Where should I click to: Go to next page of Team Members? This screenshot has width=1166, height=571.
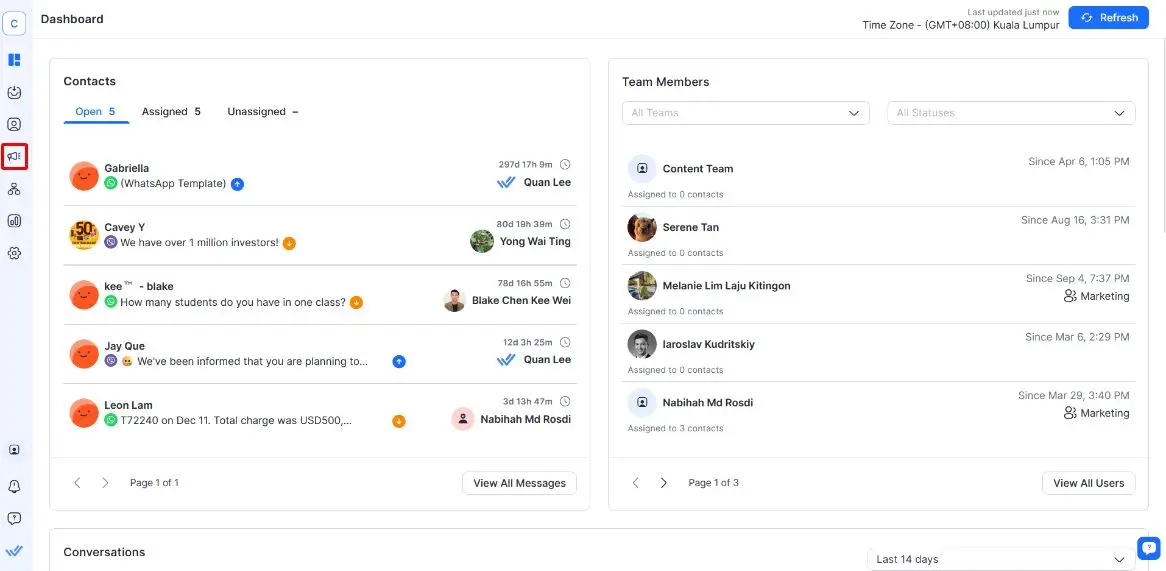point(664,483)
